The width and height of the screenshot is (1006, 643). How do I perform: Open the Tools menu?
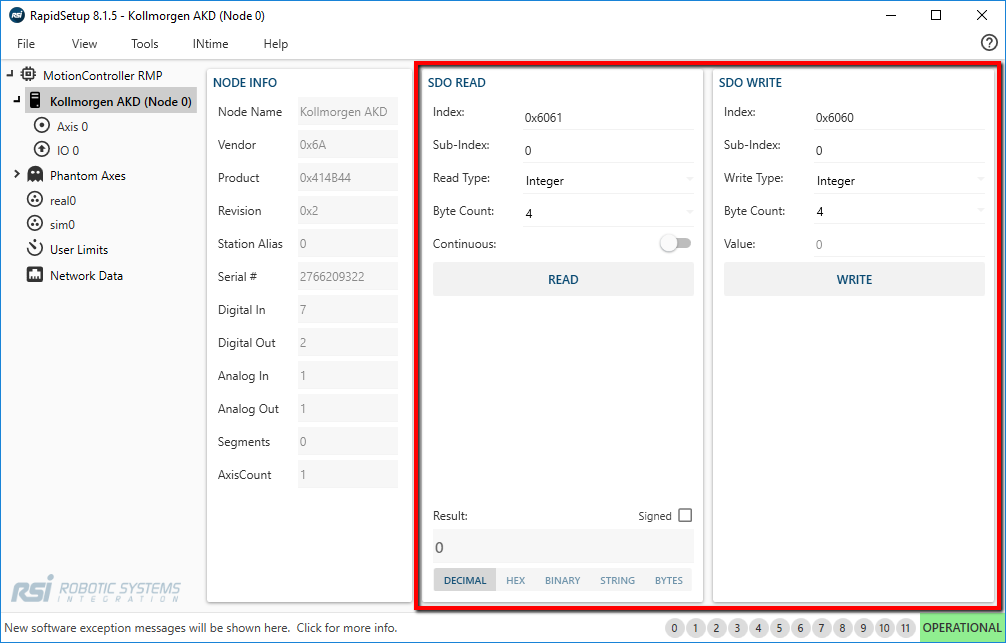(144, 44)
